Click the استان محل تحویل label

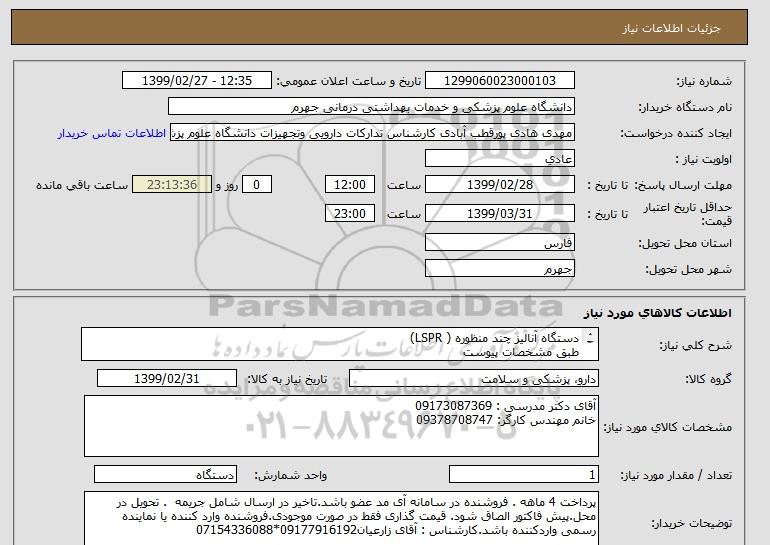[685, 244]
